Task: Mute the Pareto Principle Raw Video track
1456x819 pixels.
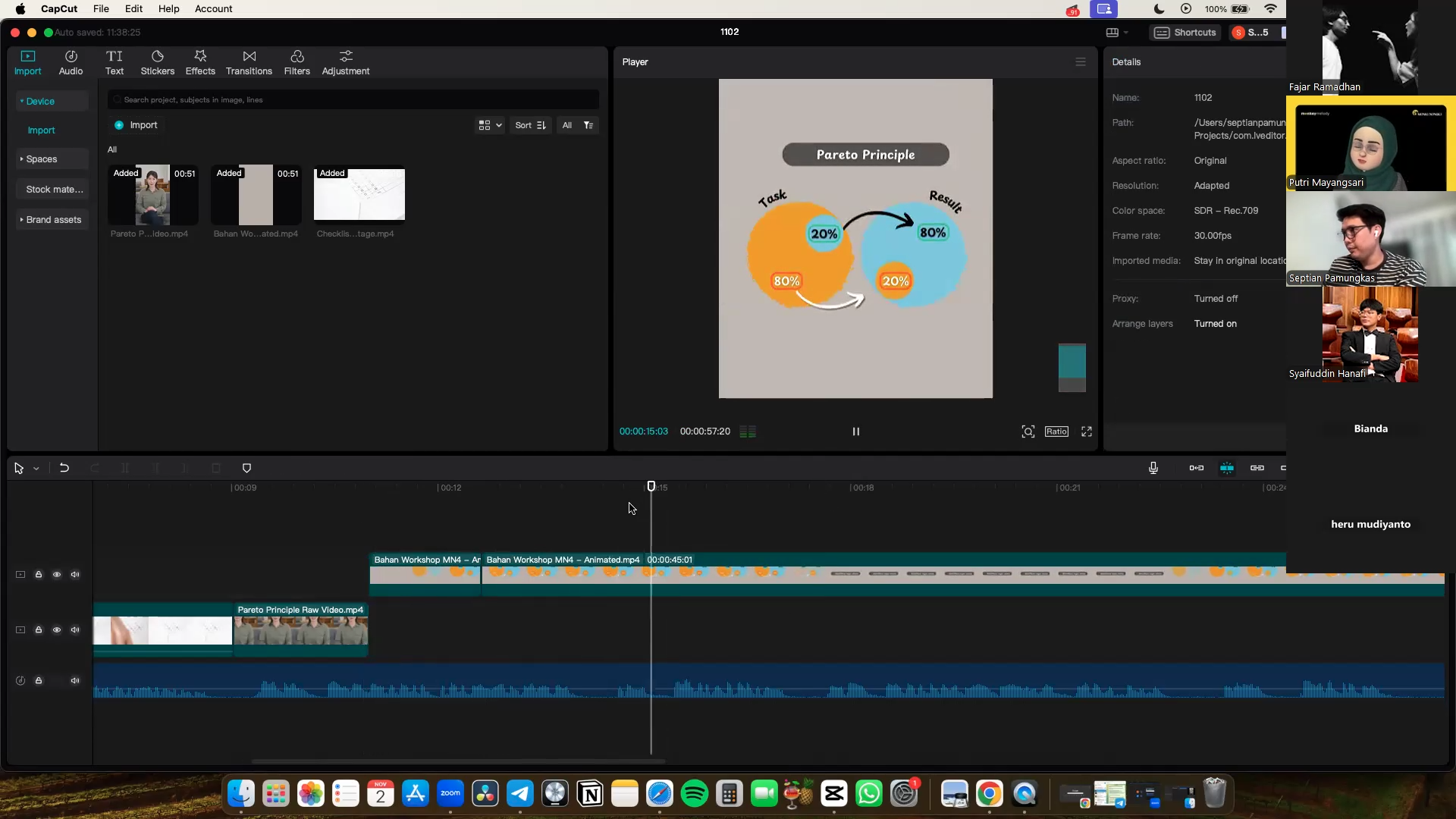Action: coord(75,630)
